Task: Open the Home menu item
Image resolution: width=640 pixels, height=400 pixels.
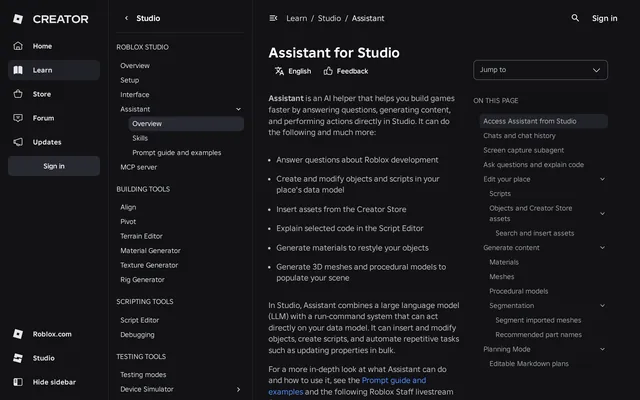Action: click(54, 46)
